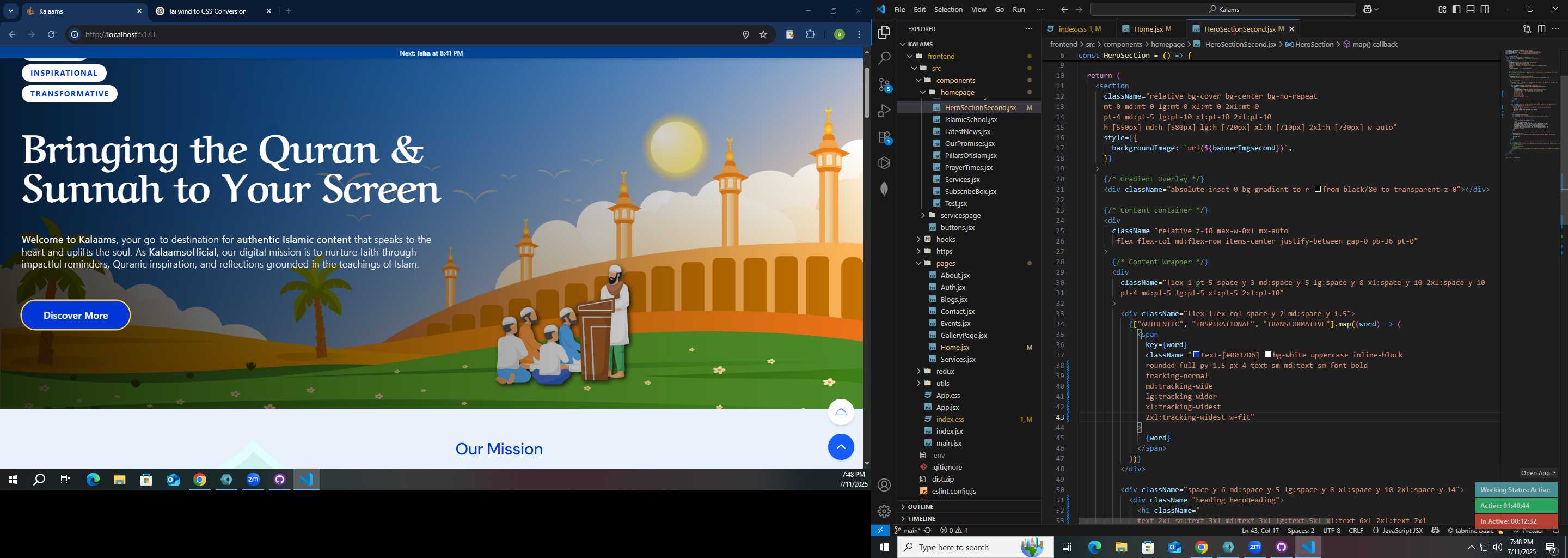The height and width of the screenshot is (558, 1568).
Task: Toggle primary side bar visibility
Action: pyautogui.click(x=1456, y=10)
